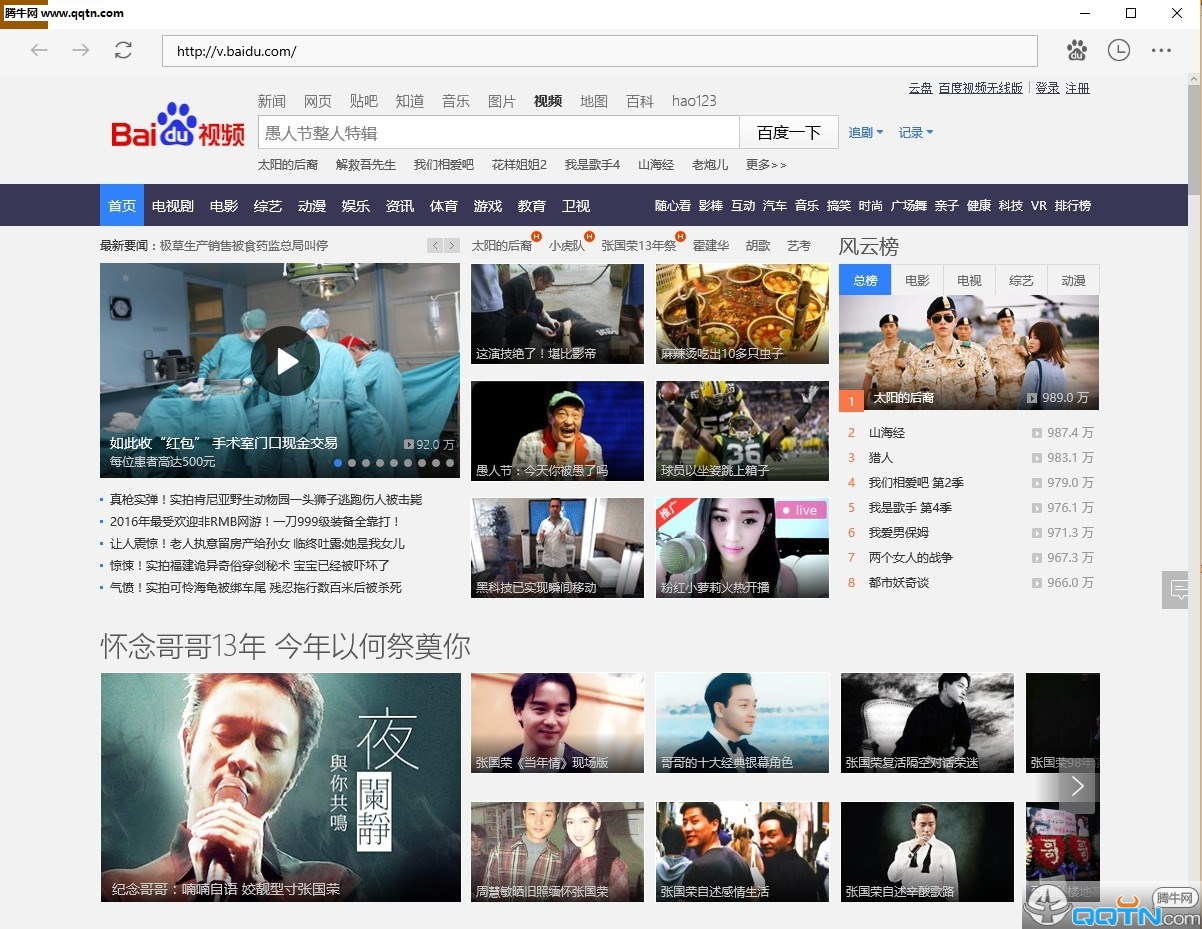Click the 登录 login link

click(1047, 88)
